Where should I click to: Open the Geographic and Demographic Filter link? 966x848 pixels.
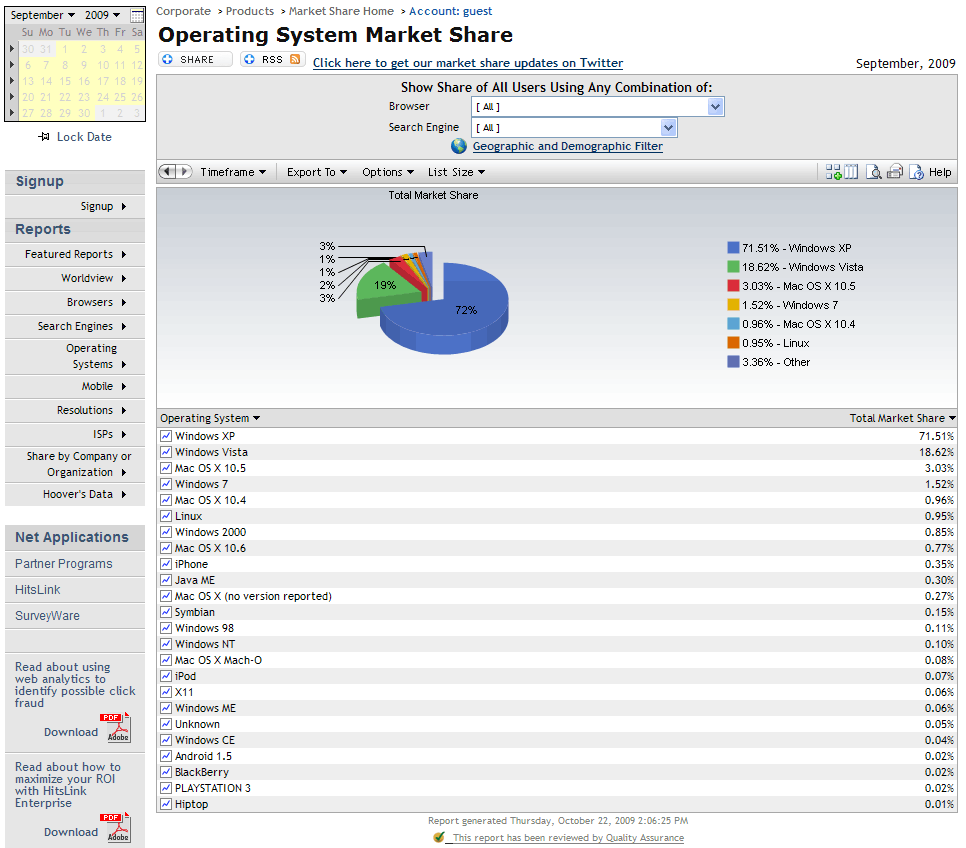tap(567, 146)
